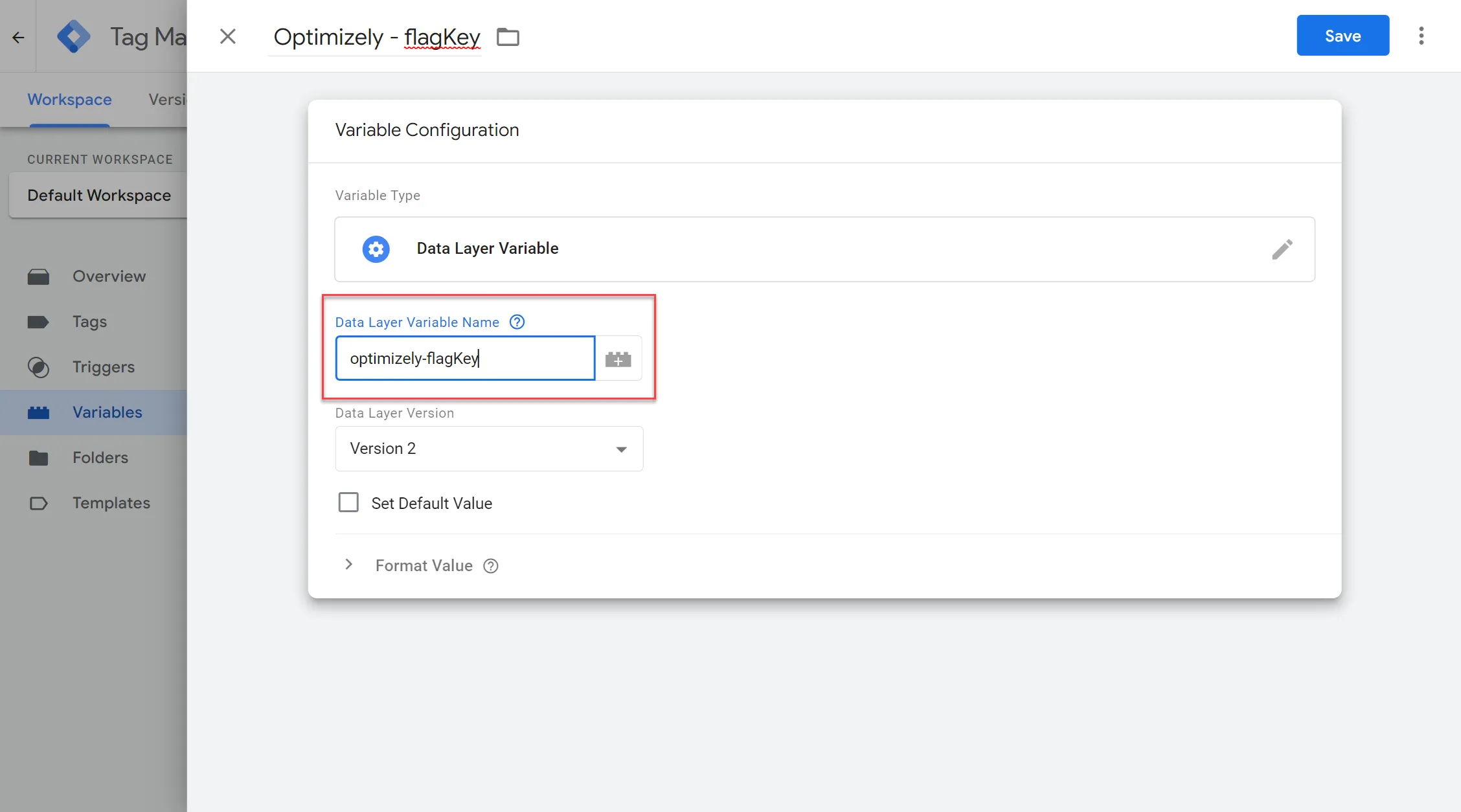Screen dimensions: 1461x812
Task: Click the Variable Type label
Action: point(378,195)
